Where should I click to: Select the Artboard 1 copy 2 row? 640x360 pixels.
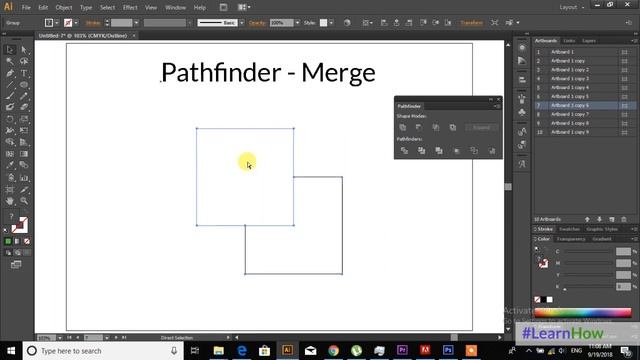[585, 70]
